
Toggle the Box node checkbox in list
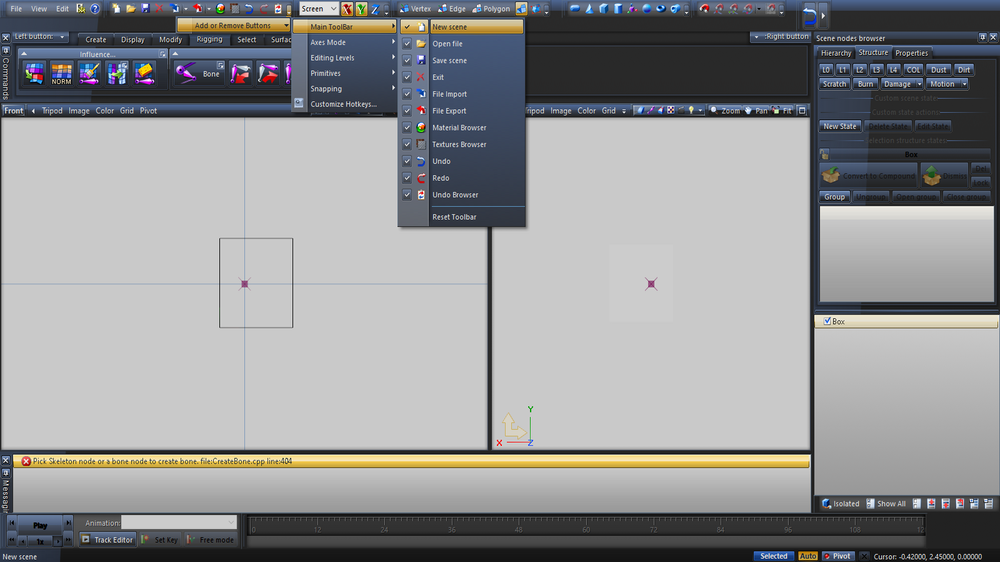[827, 321]
